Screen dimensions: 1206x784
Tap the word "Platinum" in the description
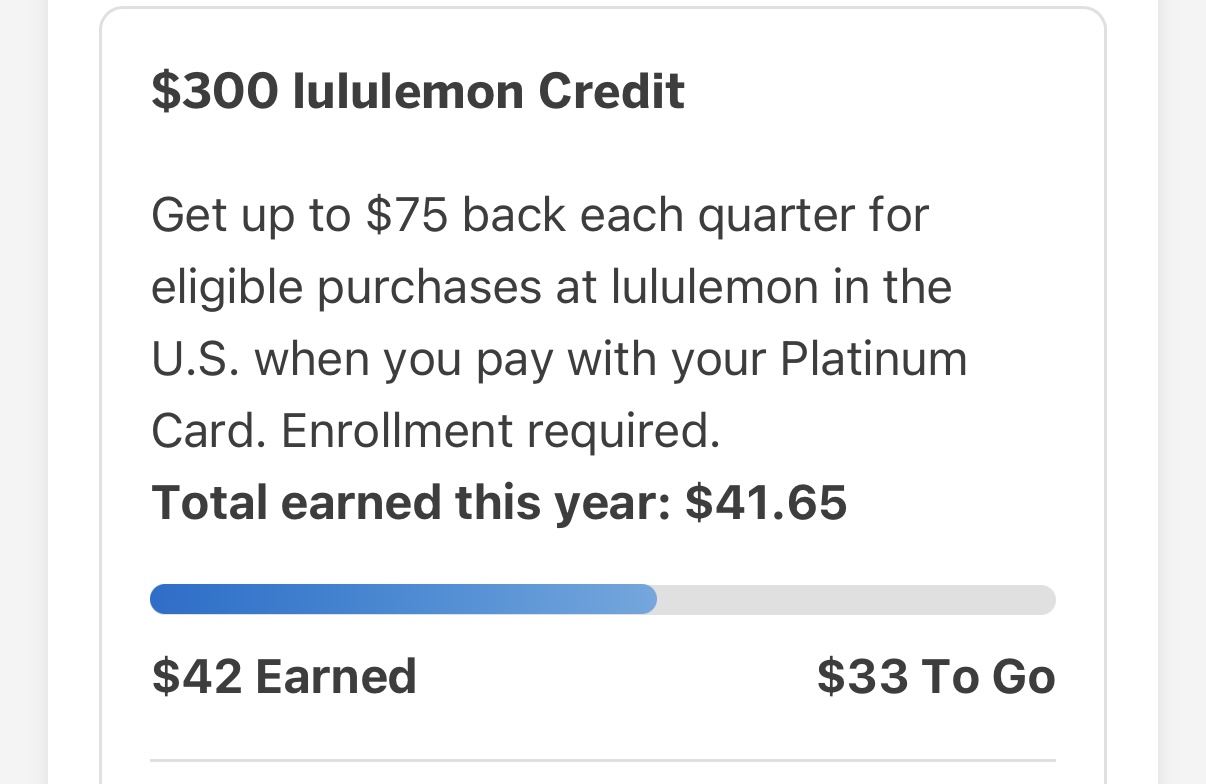point(873,359)
